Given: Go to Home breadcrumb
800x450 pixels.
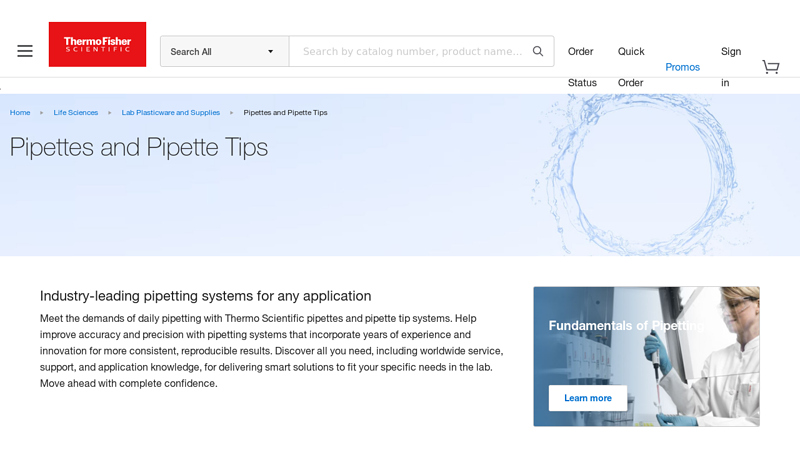Looking at the screenshot, I should pyautogui.click(x=20, y=112).
